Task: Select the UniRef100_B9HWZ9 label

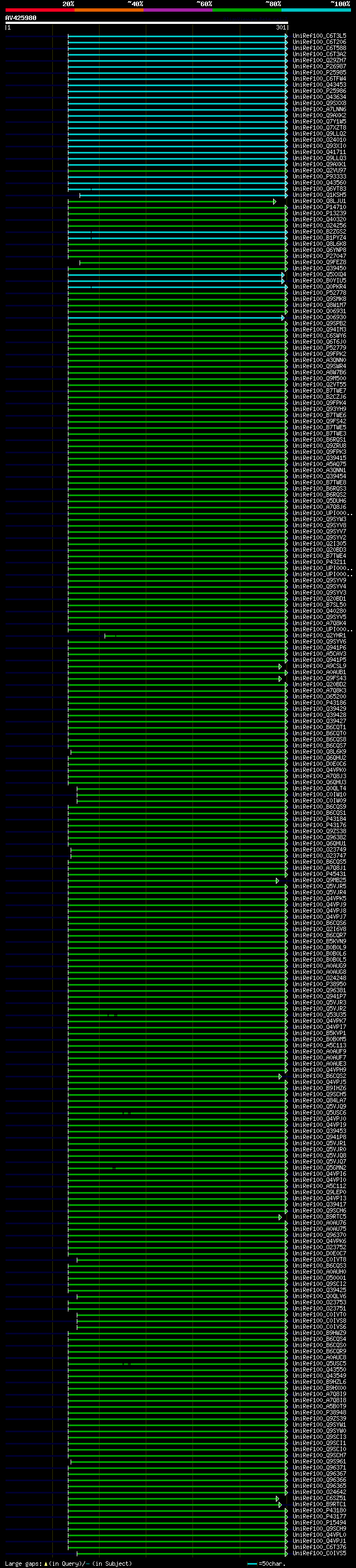Action: (x=319, y=1333)
